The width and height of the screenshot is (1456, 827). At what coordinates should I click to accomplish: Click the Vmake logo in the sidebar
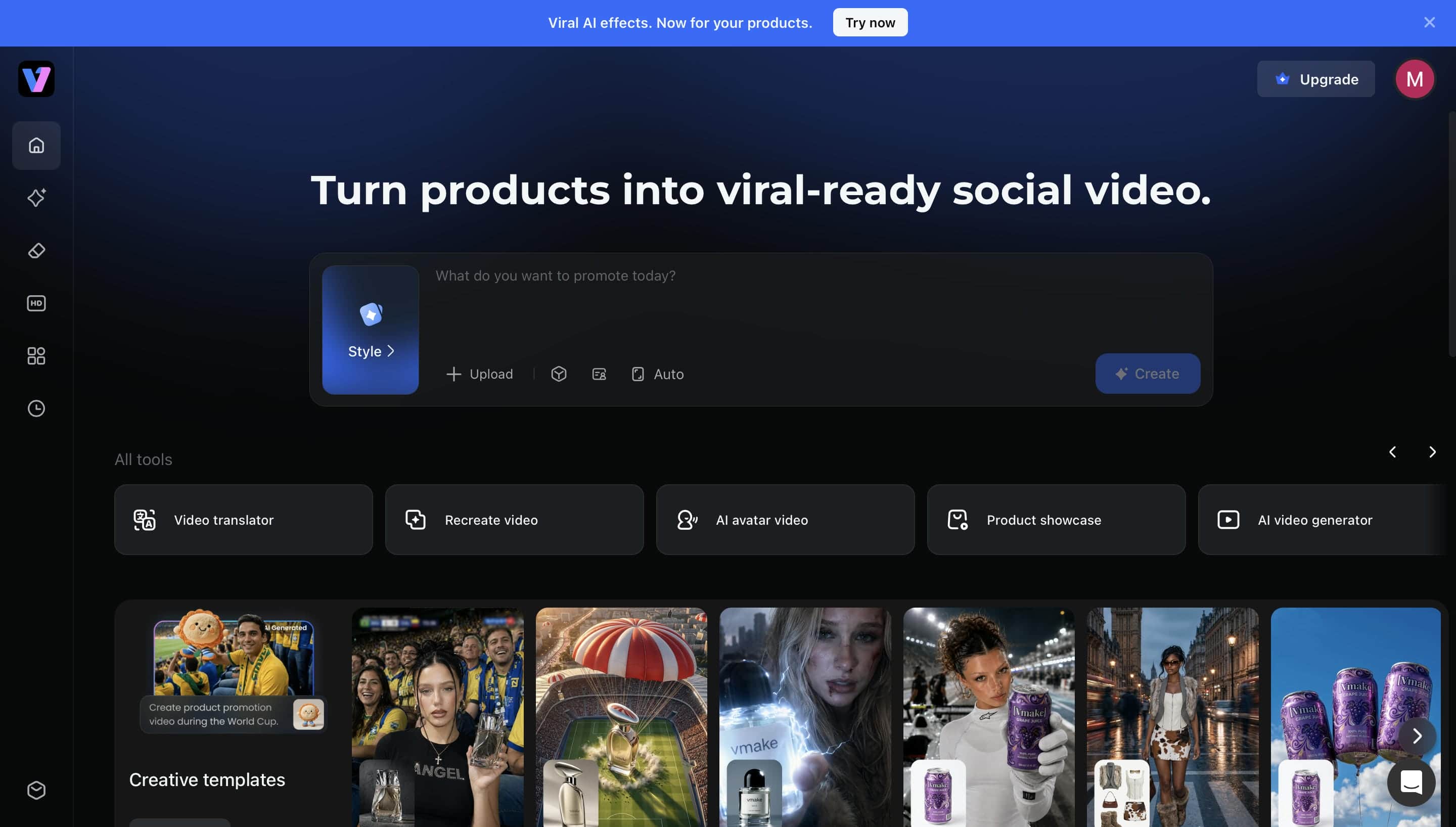[36, 79]
